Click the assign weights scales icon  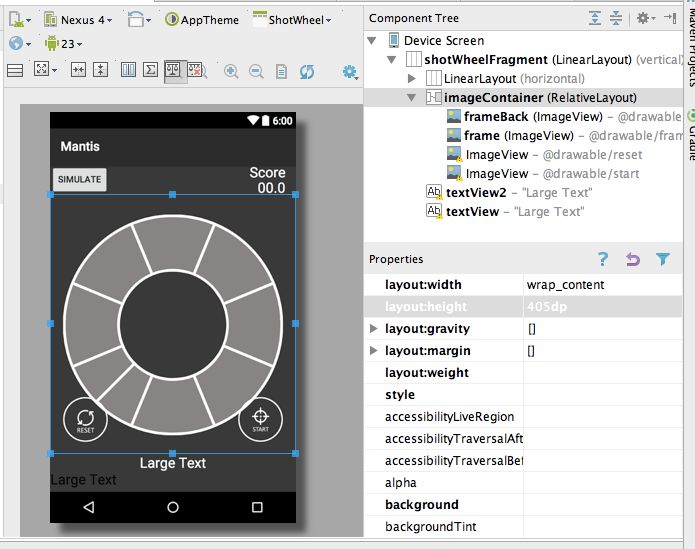click(x=173, y=70)
